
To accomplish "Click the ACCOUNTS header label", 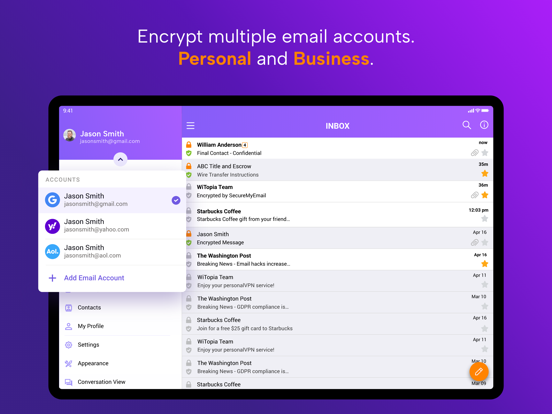I will pos(63,180).
